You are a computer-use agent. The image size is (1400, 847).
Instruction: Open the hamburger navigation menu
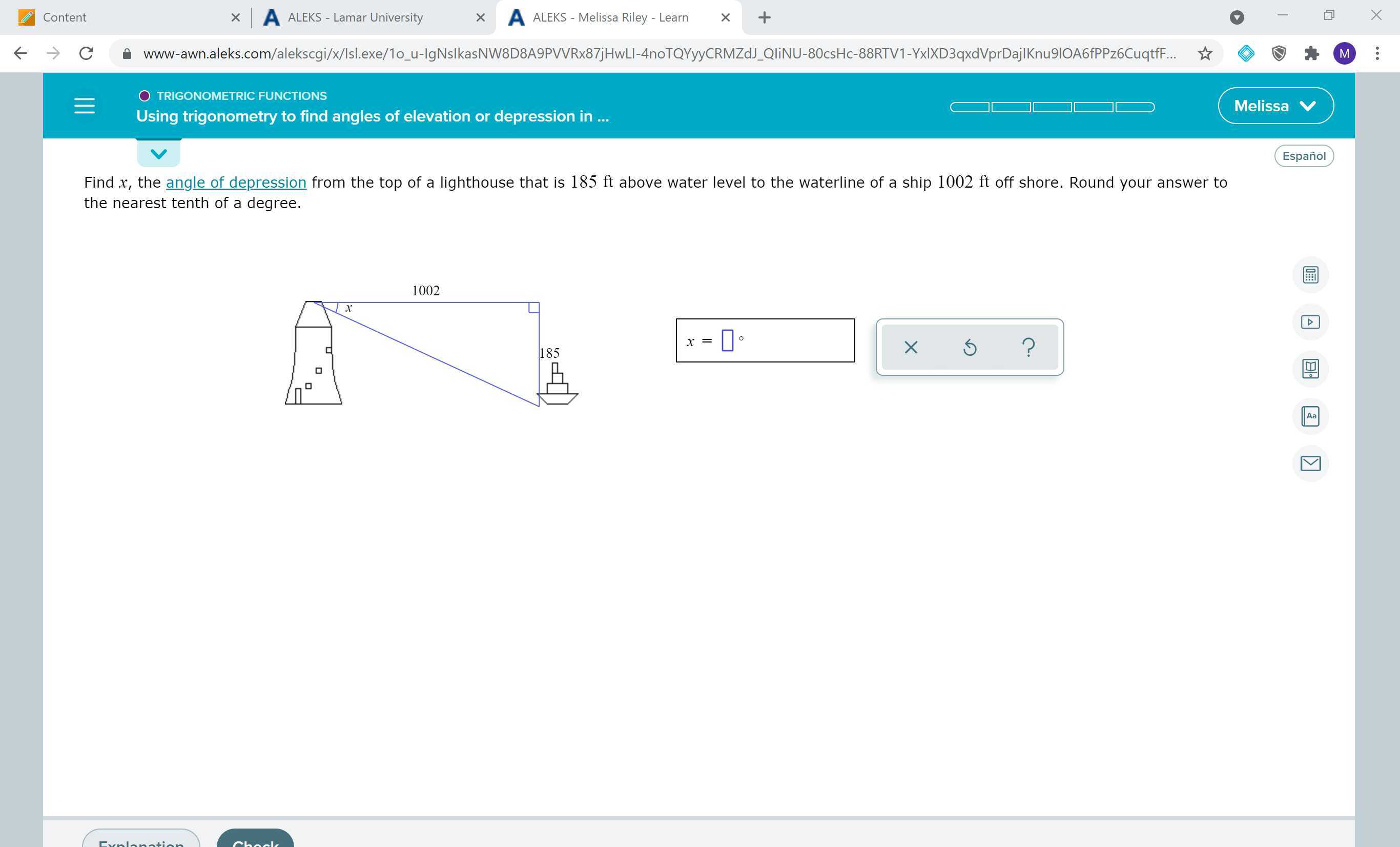[x=84, y=105]
